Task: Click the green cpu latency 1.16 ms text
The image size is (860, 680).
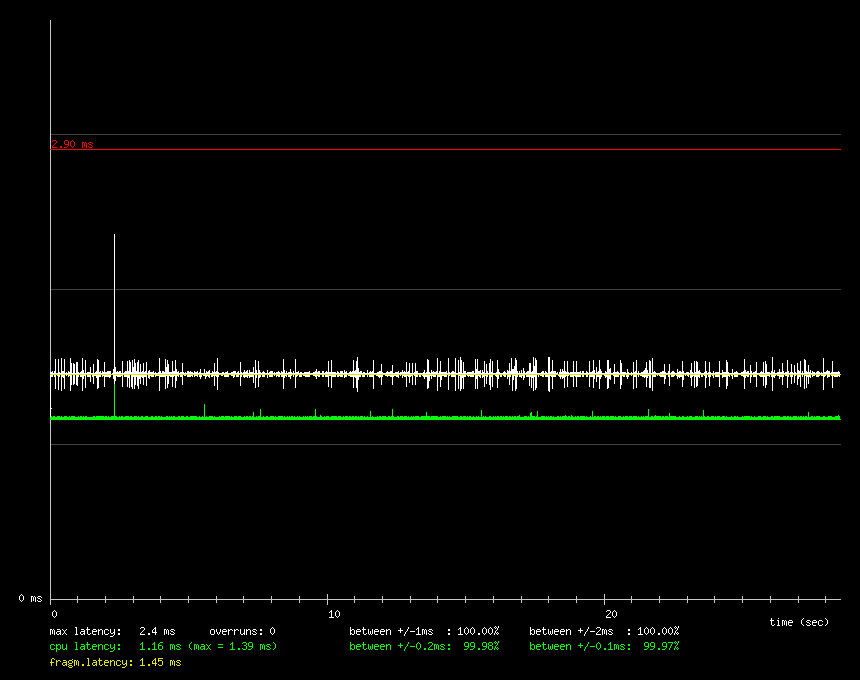Action: [115, 646]
